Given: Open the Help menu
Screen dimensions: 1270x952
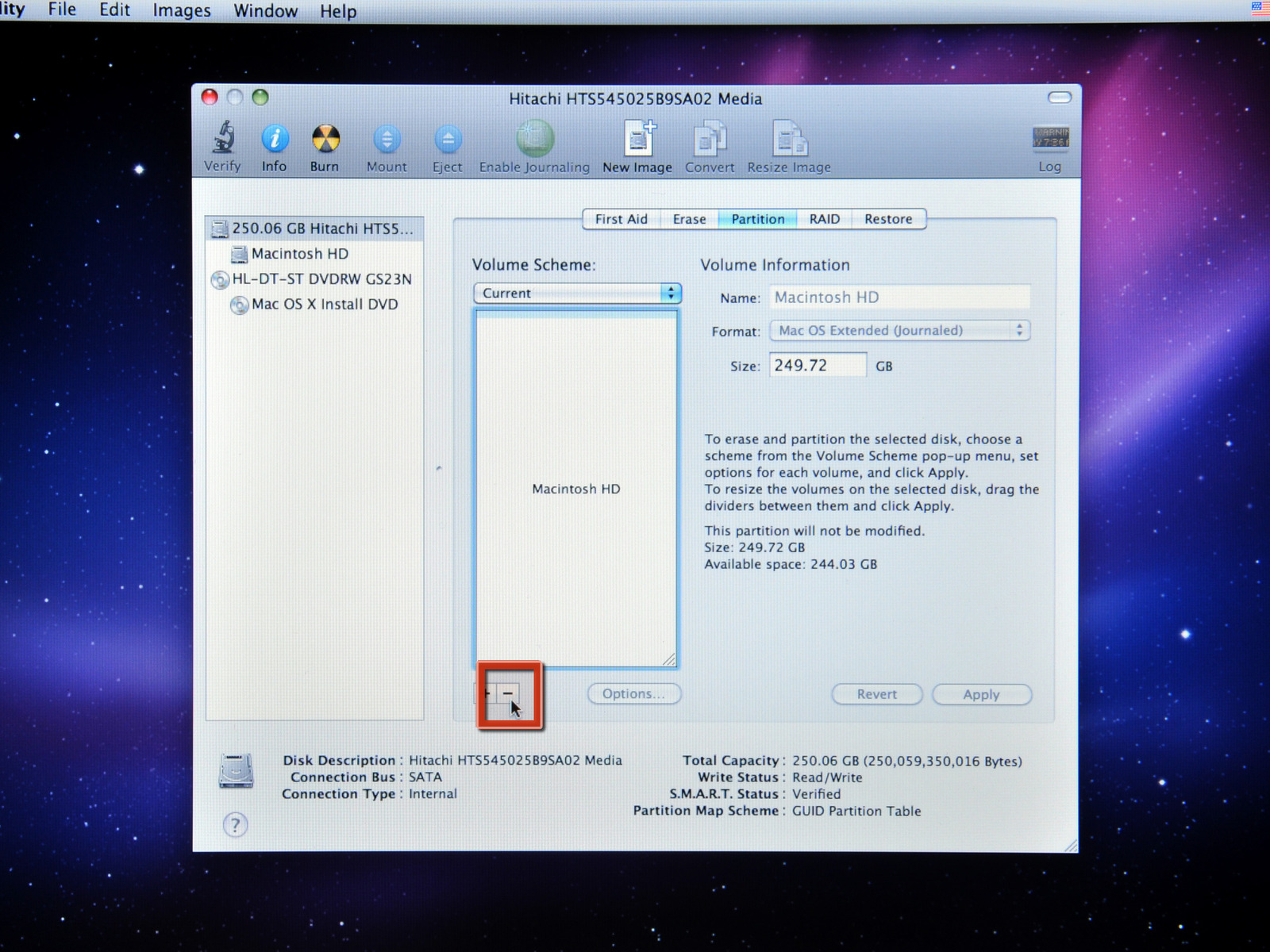Looking at the screenshot, I should coord(338,12).
